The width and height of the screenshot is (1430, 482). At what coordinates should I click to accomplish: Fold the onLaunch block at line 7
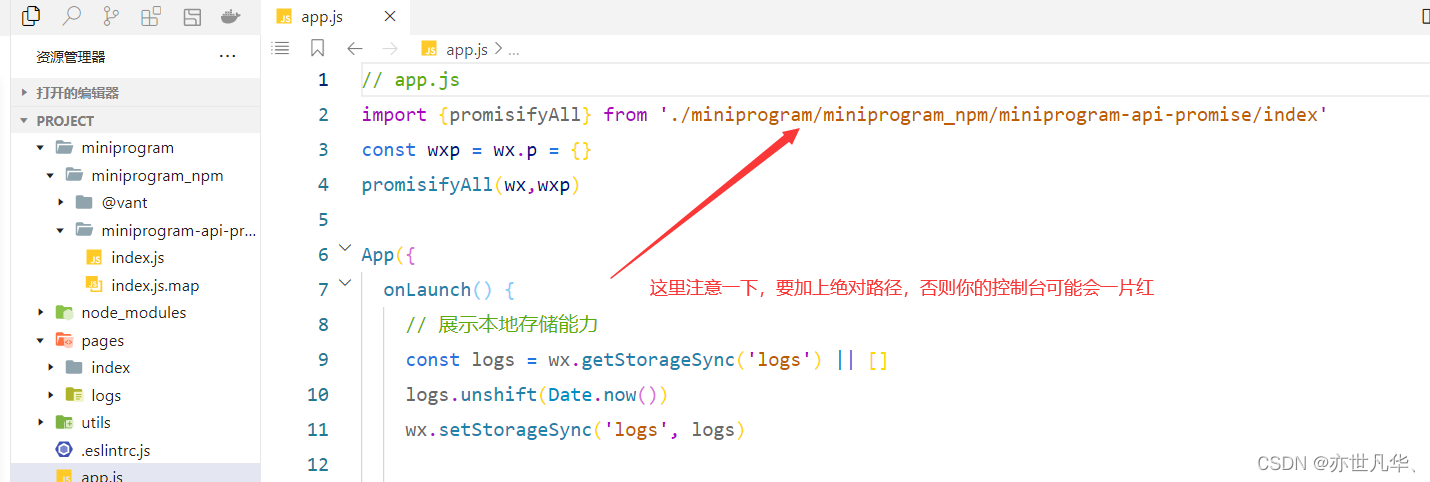click(x=345, y=283)
